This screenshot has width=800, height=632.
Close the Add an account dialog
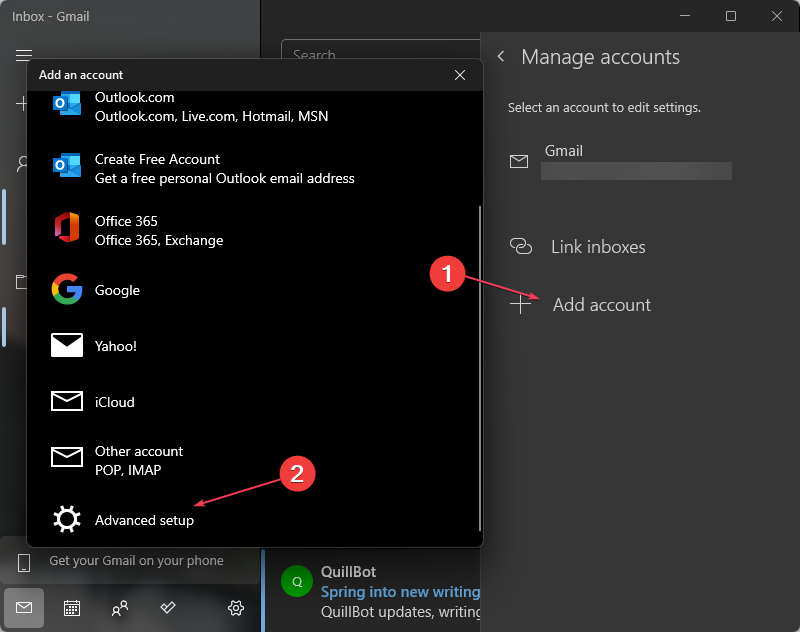(460, 75)
